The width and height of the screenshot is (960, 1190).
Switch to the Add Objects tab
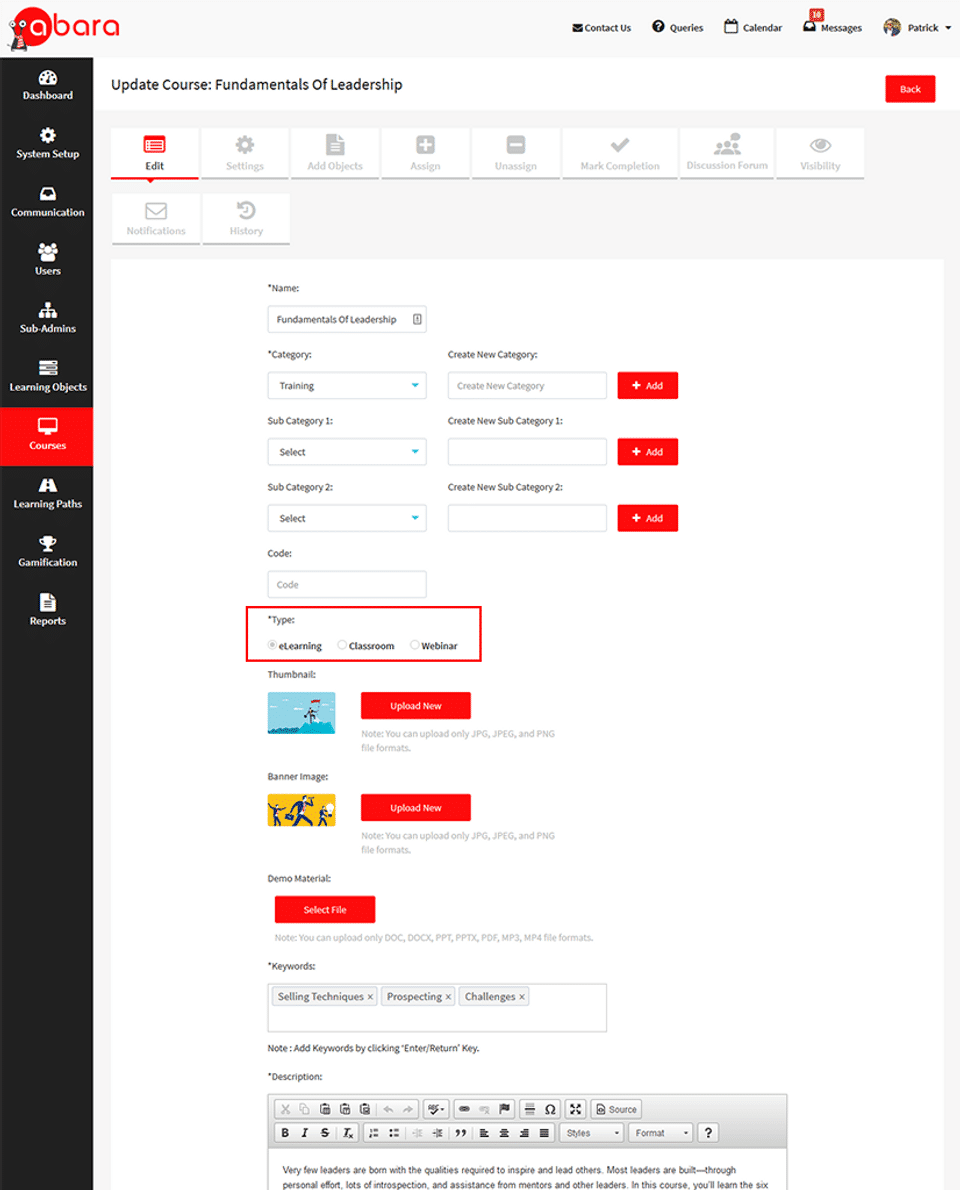pyautogui.click(x=335, y=153)
